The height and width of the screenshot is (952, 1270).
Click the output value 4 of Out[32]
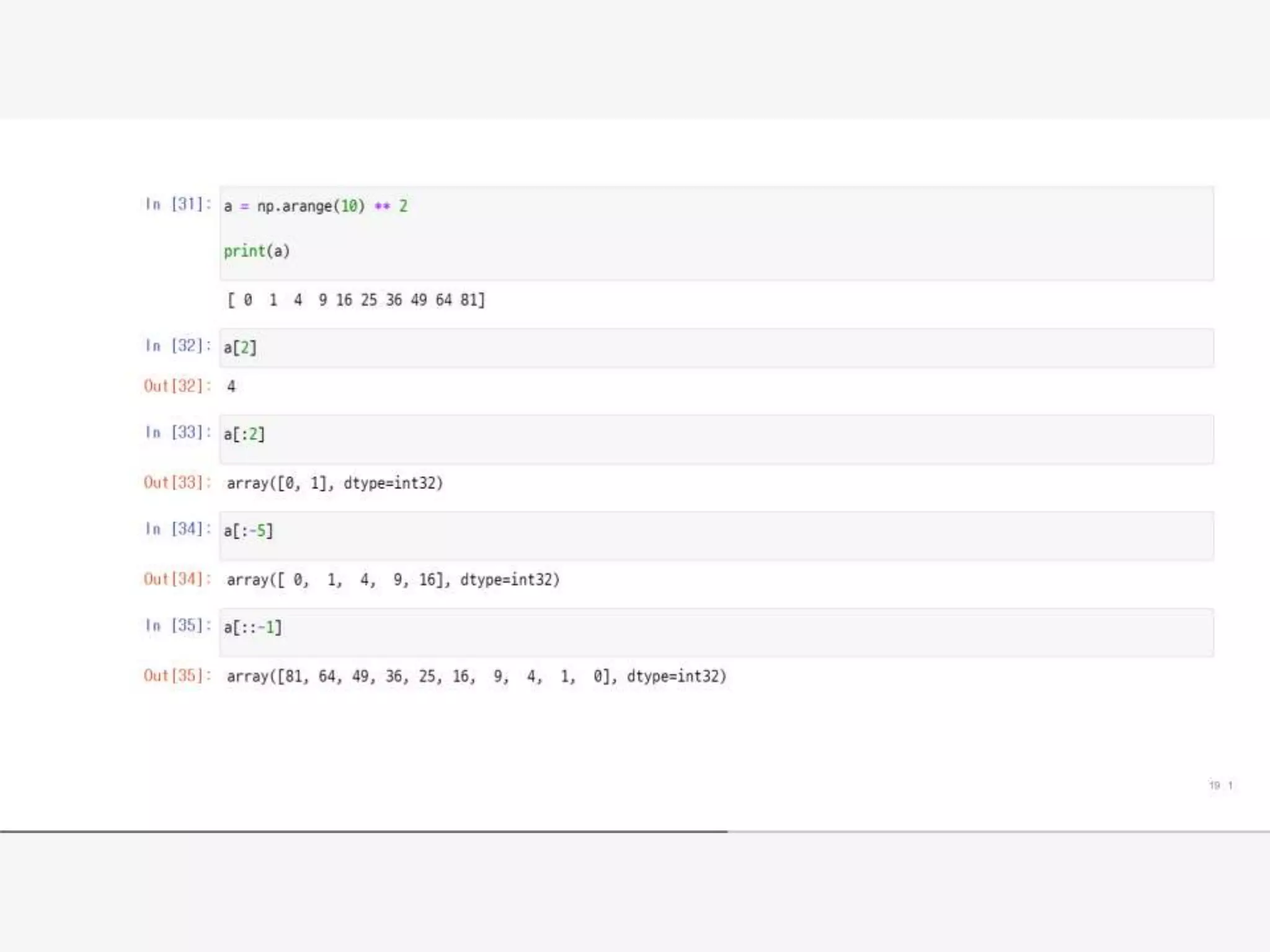(231, 387)
